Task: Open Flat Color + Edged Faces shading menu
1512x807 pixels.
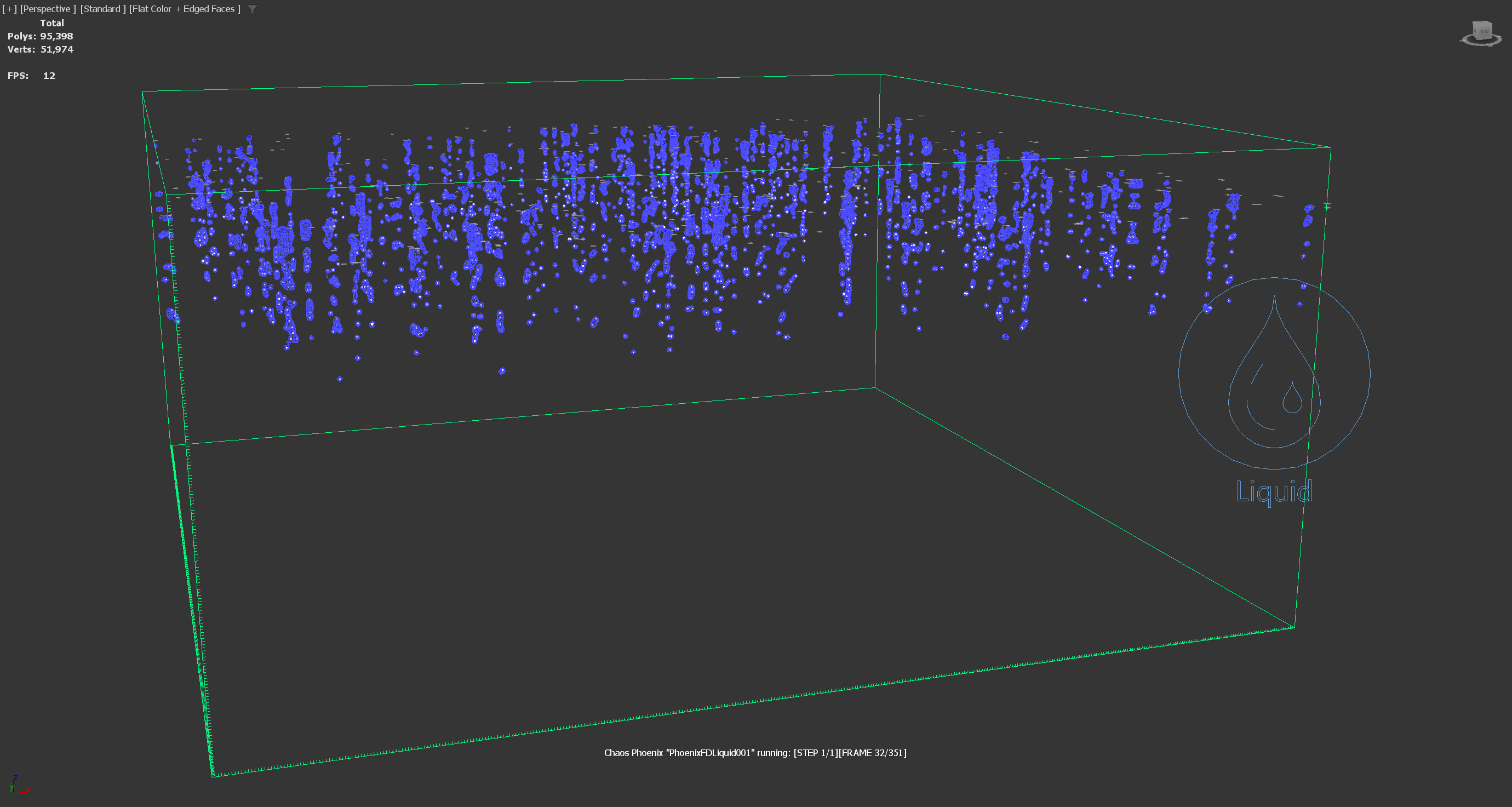Action: tap(184, 9)
